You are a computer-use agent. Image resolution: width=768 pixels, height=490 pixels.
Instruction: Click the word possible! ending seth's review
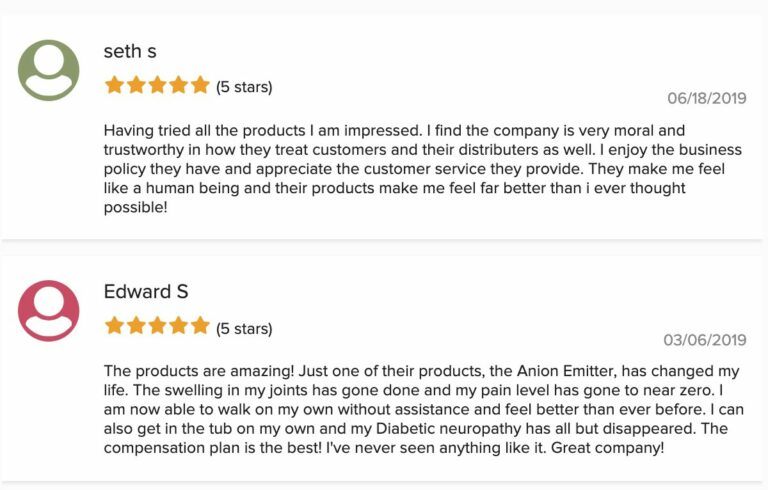click(136, 207)
